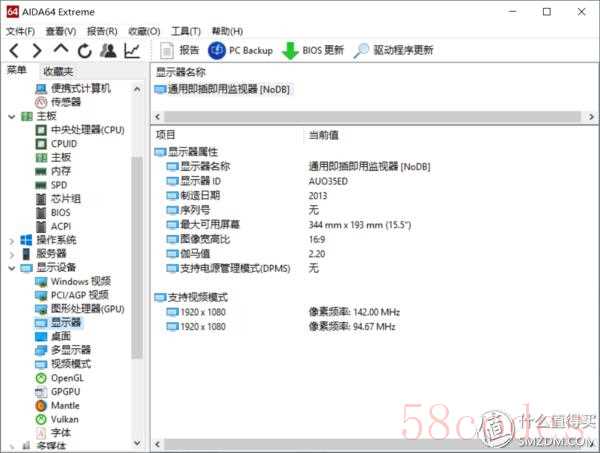Select 中央处理器(CPU) in the tree
The image size is (600, 453).
click(x=80, y=130)
